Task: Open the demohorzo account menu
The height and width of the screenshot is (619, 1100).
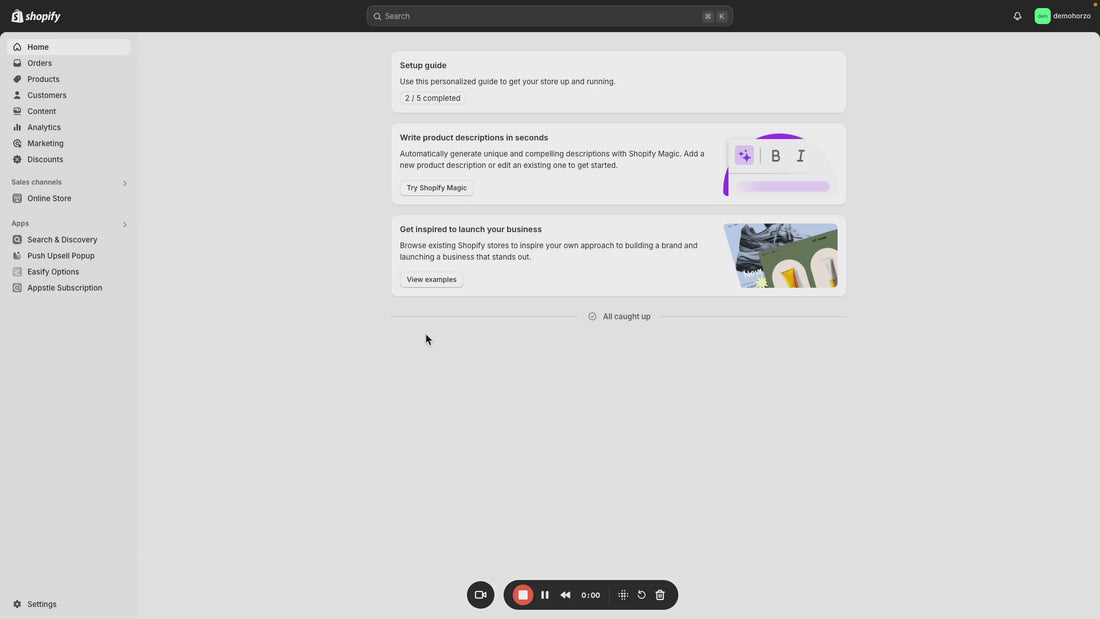Action: [1063, 16]
